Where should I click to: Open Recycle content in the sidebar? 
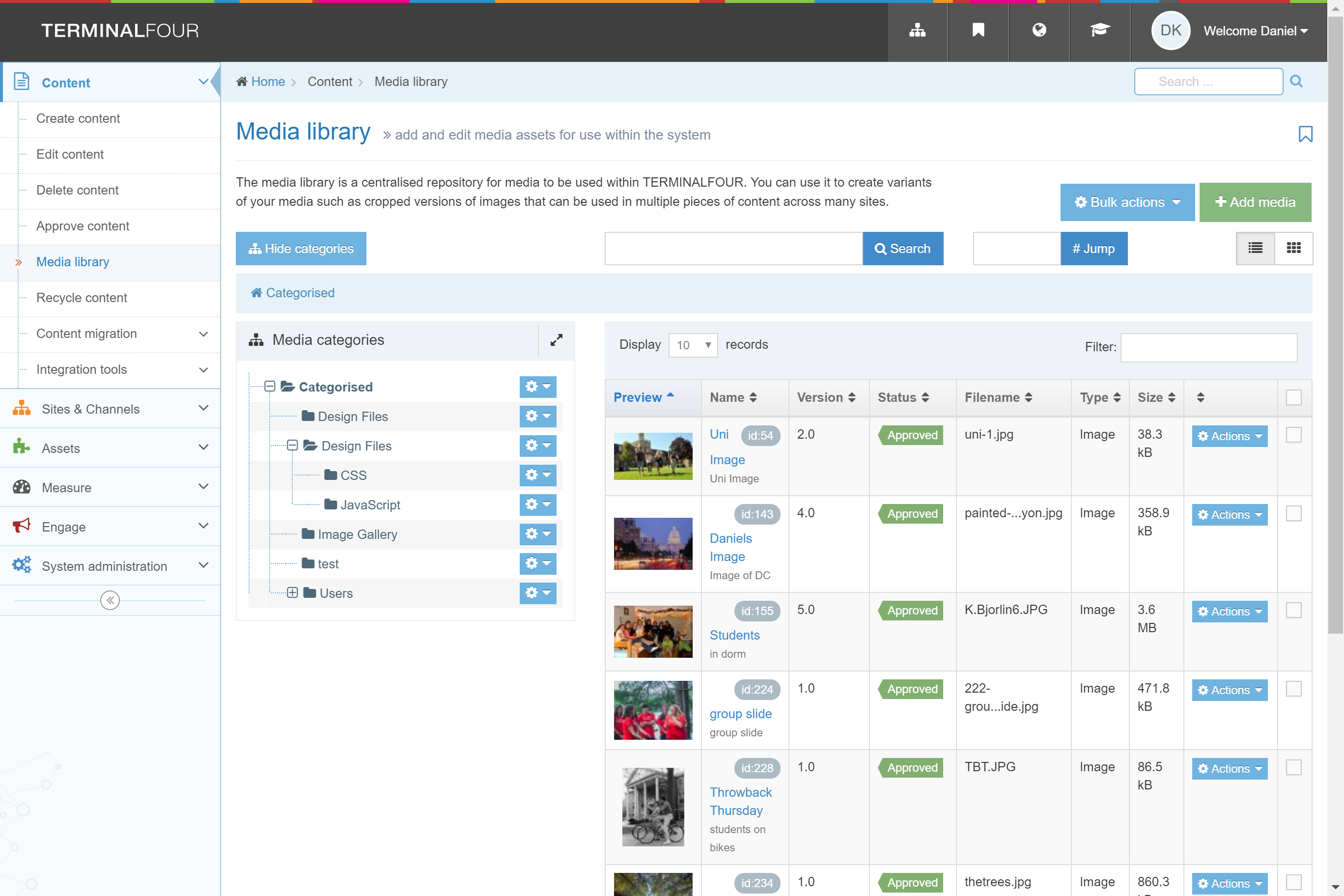(x=82, y=298)
